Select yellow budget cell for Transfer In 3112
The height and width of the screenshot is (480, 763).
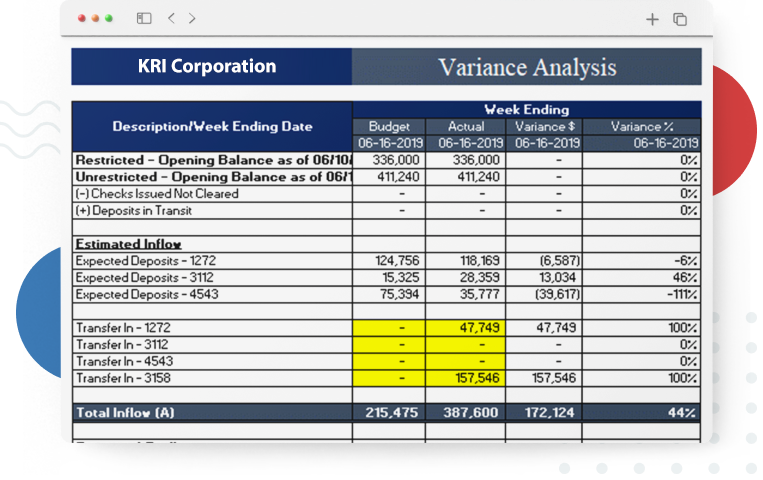pyautogui.click(x=389, y=345)
